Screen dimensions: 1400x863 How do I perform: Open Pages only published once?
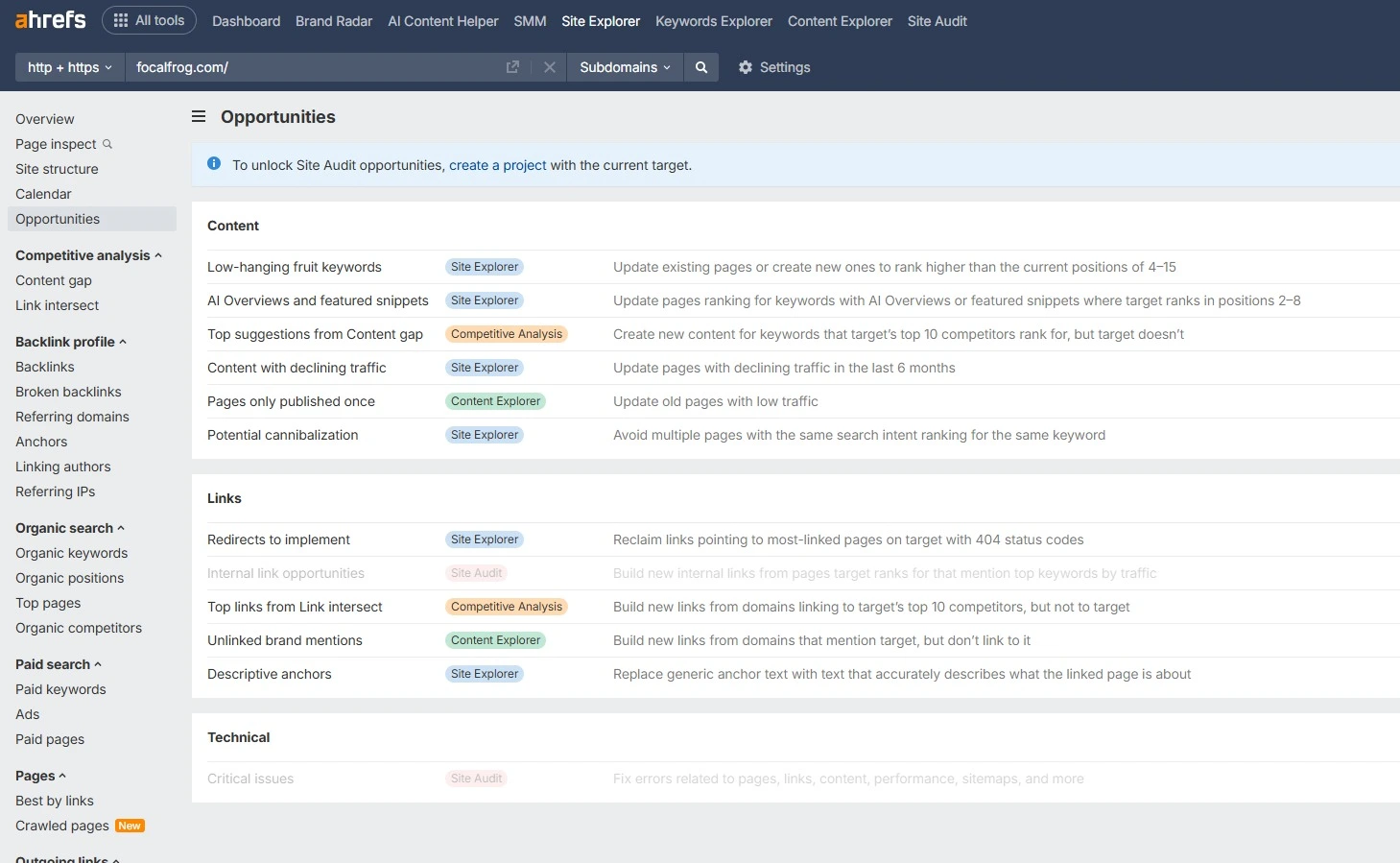pyautogui.click(x=291, y=401)
